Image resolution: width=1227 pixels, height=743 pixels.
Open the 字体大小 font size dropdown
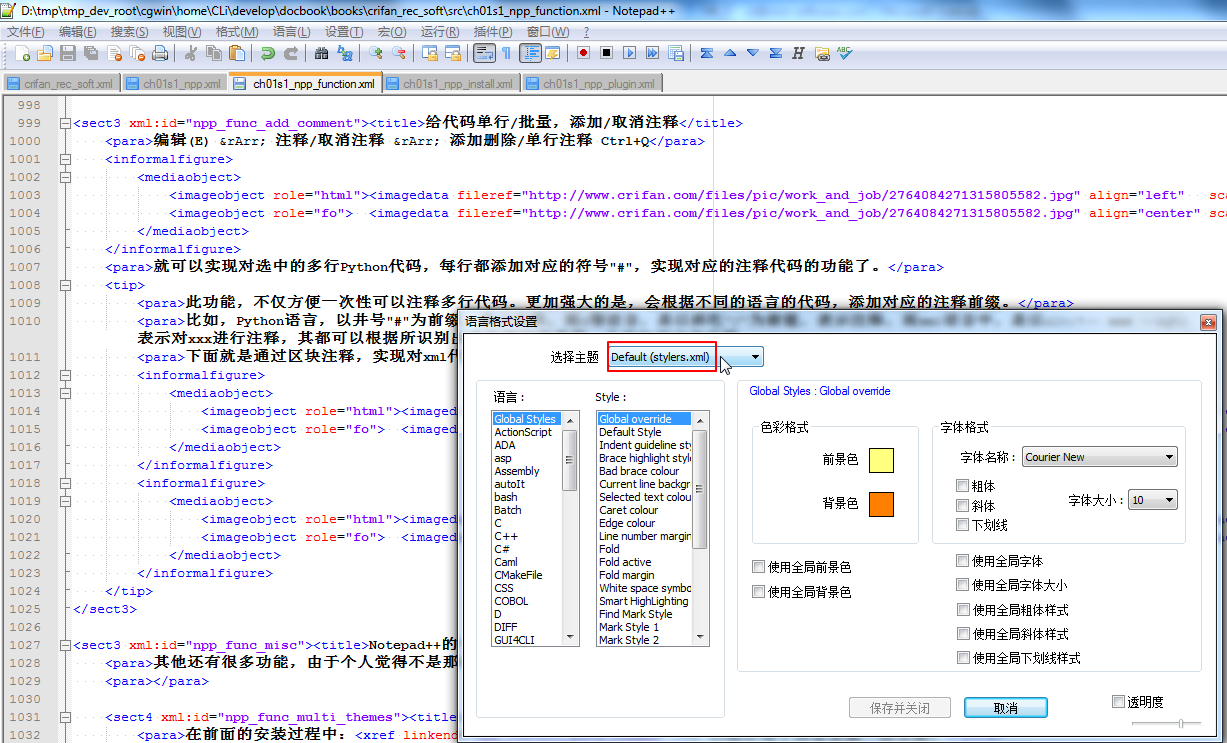(1152, 500)
